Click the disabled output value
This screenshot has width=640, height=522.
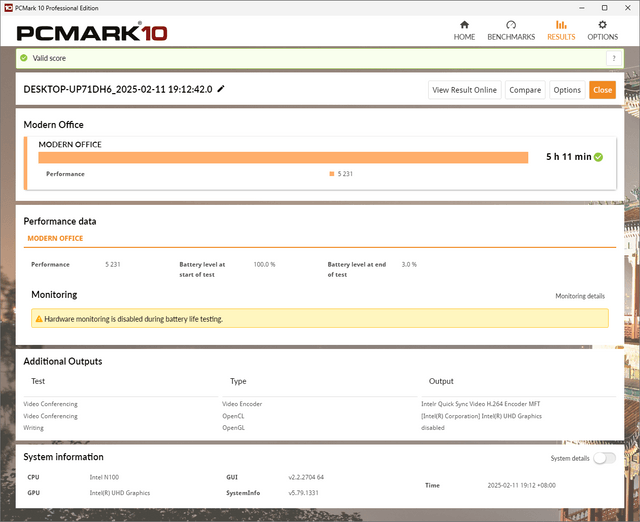click(x=433, y=428)
